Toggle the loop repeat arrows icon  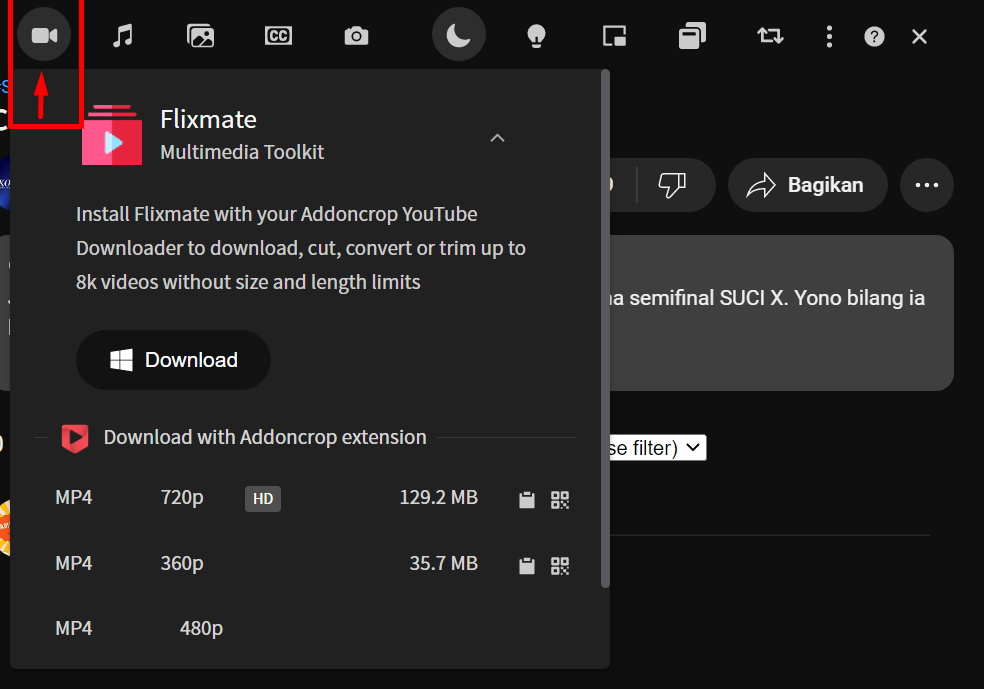point(770,36)
